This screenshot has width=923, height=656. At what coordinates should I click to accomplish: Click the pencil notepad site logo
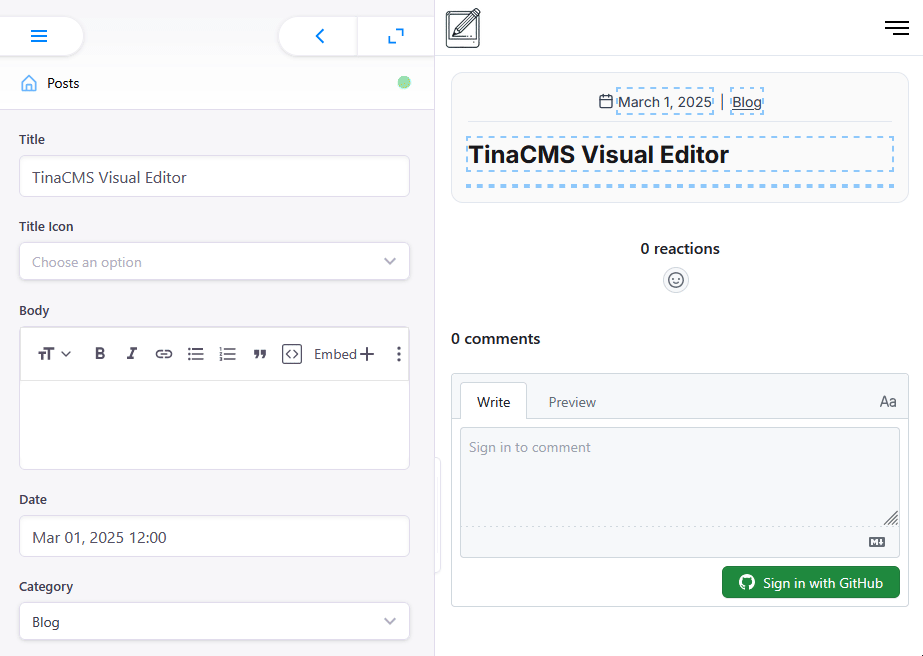pos(463,28)
